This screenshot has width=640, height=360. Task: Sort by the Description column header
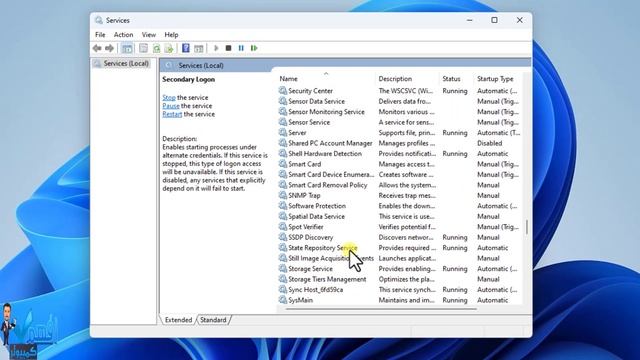click(x=407, y=79)
